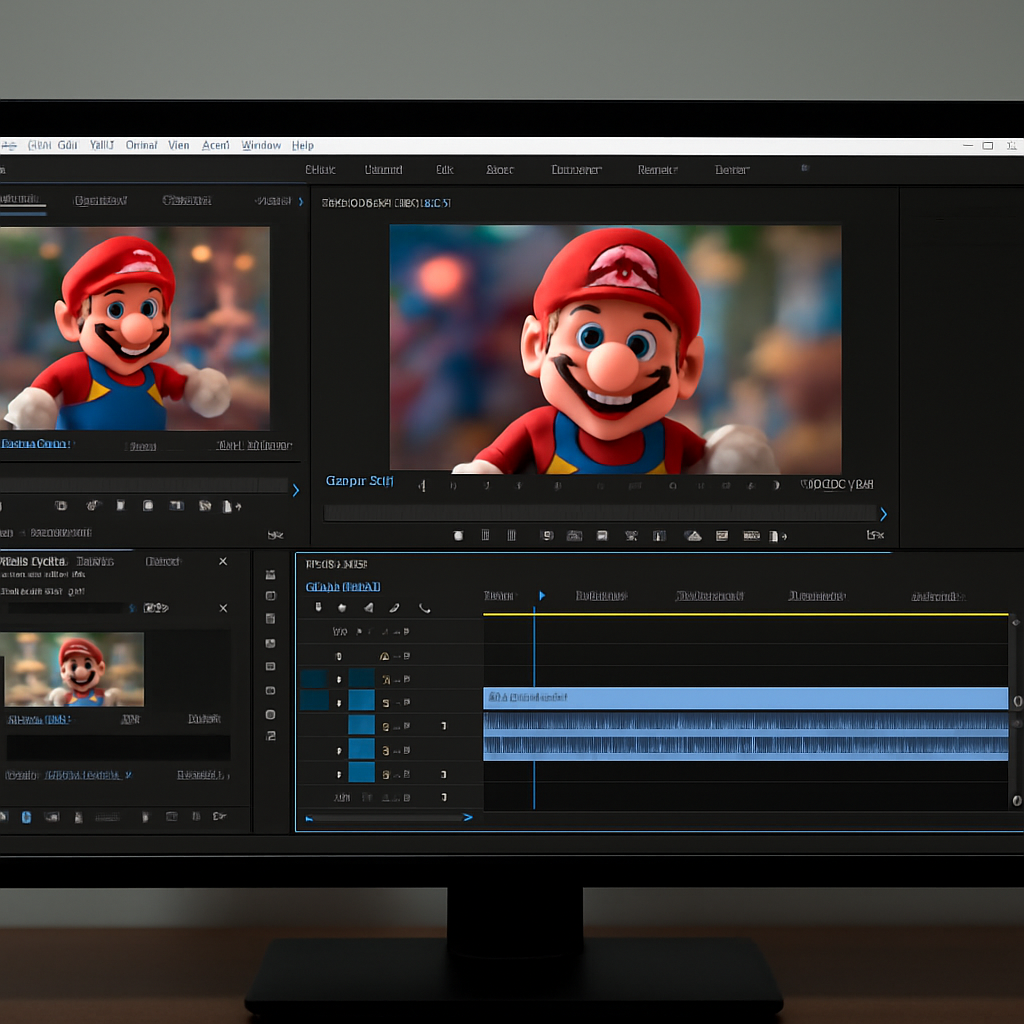
Task: Toggle blue target box on lower waveform track
Action: point(361,748)
